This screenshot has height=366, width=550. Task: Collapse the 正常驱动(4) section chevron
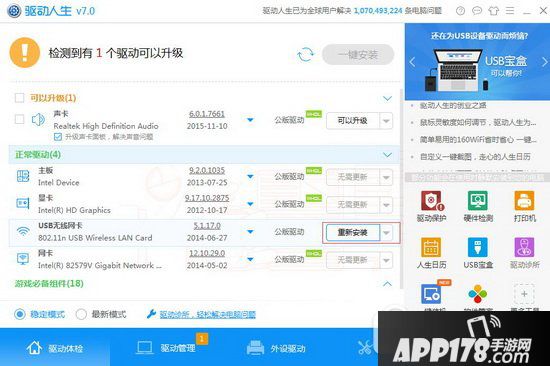coord(387,155)
